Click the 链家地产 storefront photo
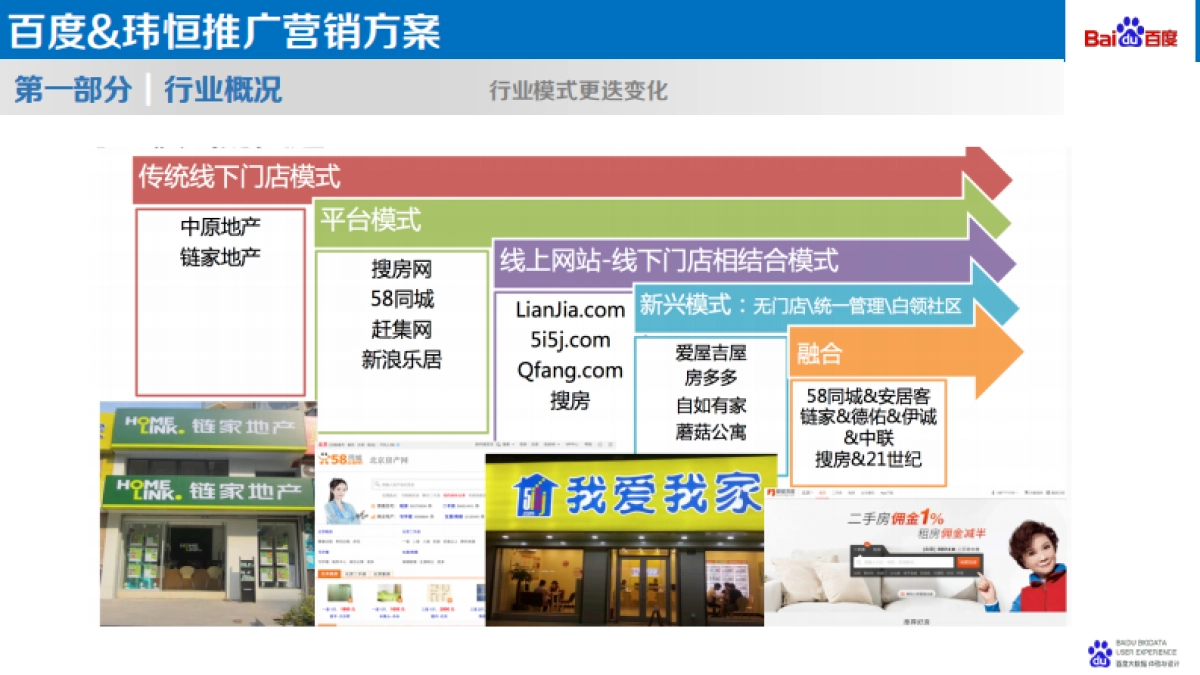This screenshot has height=675, width=1200. coord(207,513)
